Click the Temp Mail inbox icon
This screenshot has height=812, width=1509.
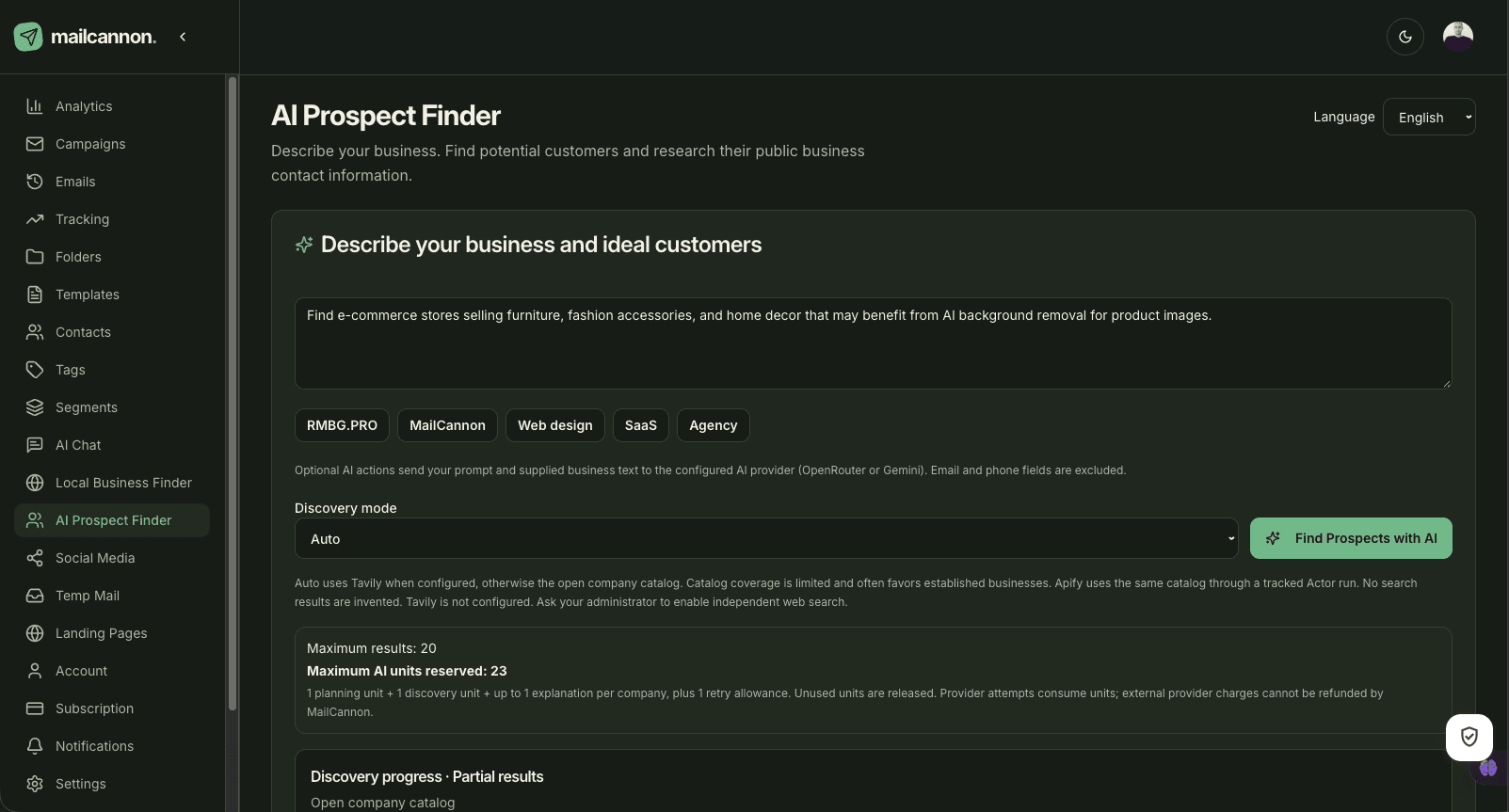point(35,596)
